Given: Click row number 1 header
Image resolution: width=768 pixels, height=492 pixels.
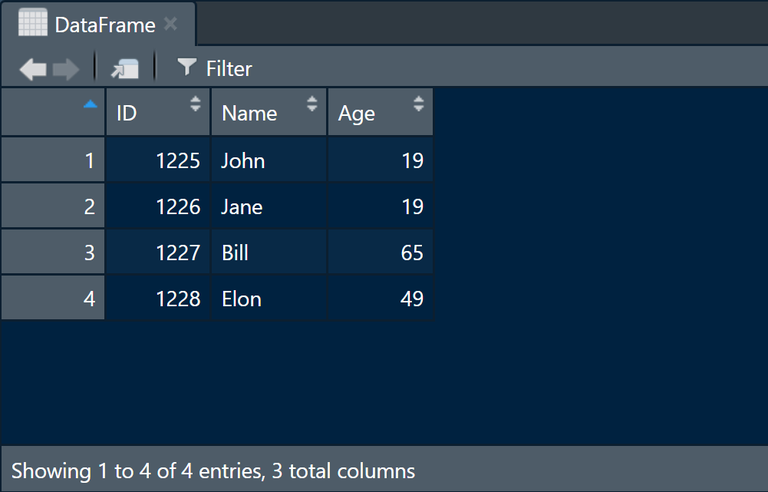Looking at the screenshot, I should tap(53, 160).
